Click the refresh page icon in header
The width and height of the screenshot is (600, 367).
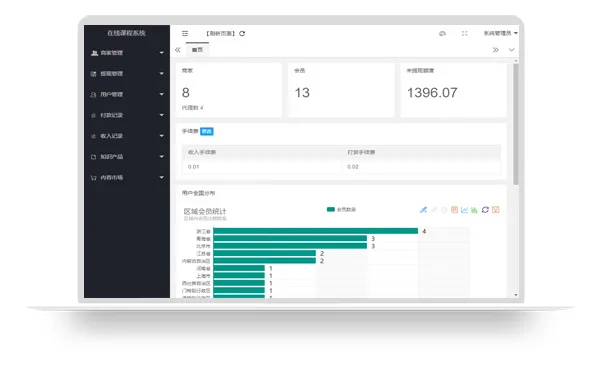(x=242, y=34)
